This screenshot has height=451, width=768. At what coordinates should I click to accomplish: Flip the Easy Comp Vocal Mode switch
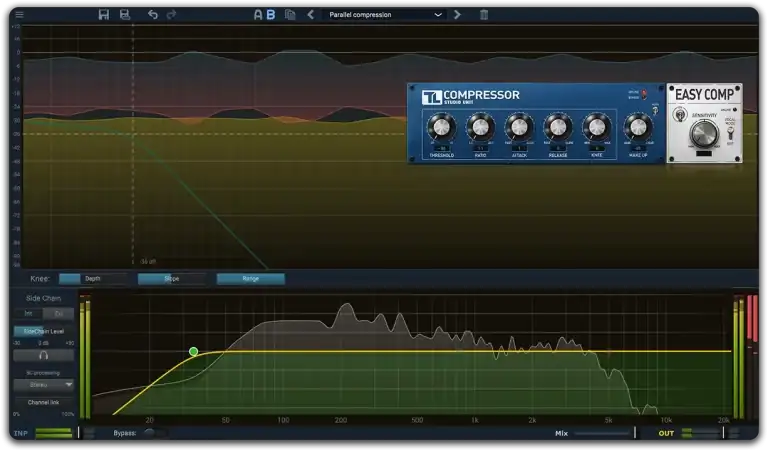730,132
